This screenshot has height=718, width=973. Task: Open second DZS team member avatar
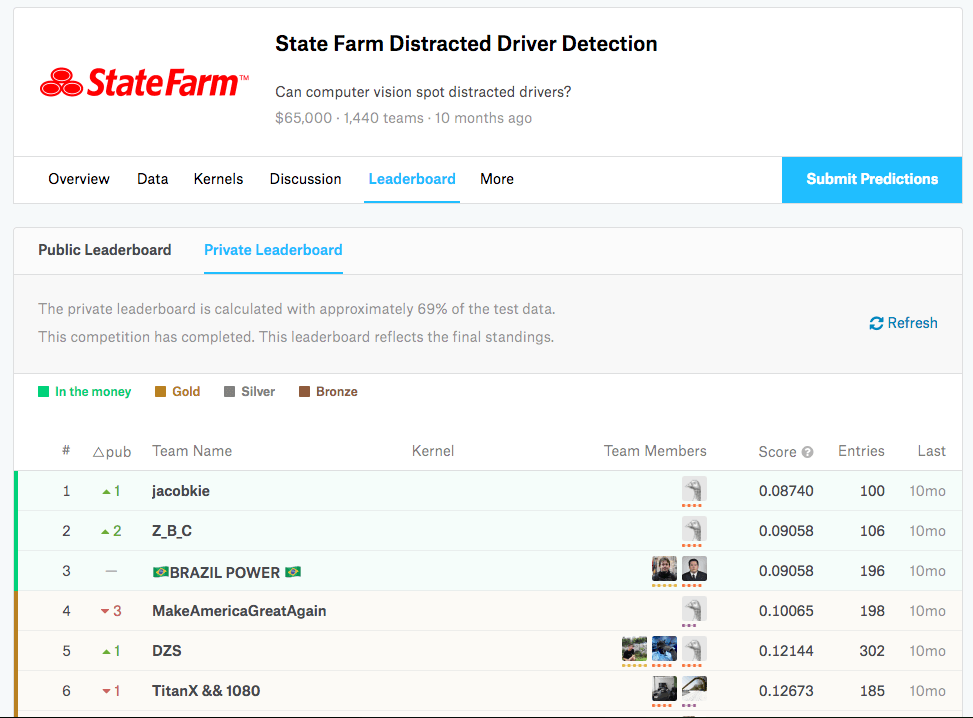tap(664, 648)
